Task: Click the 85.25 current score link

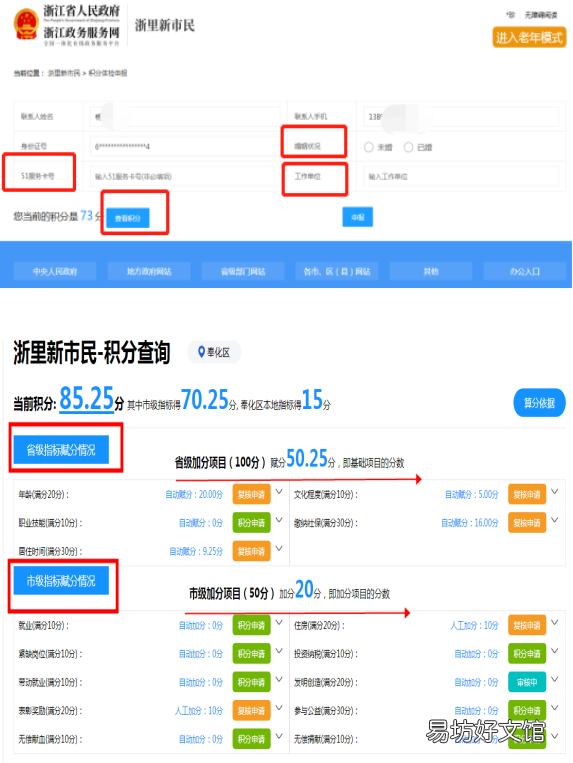Action: (86, 399)
